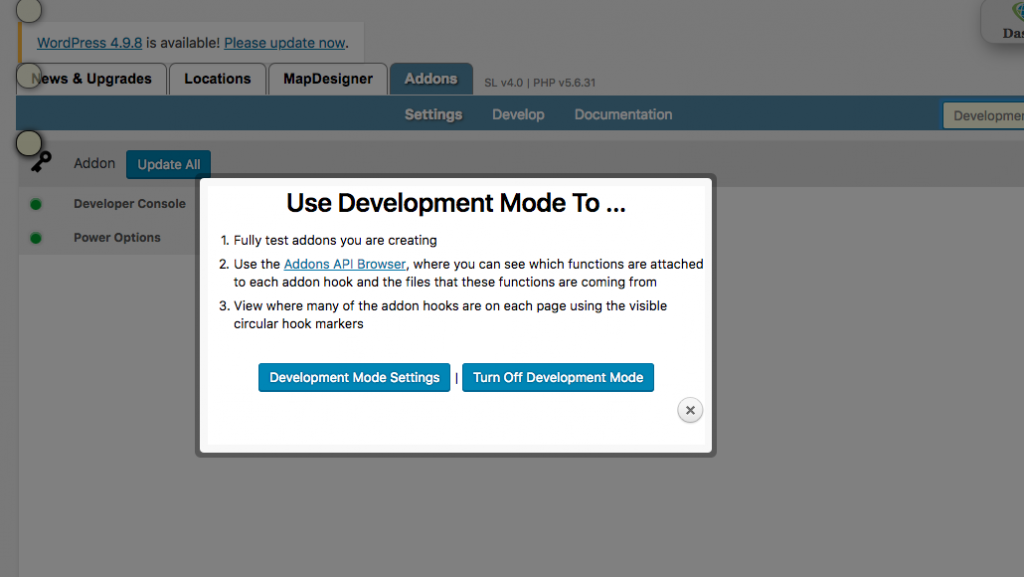Close the Development Mode dialog
Screen dimensions: 1024x577
point(690,410)
